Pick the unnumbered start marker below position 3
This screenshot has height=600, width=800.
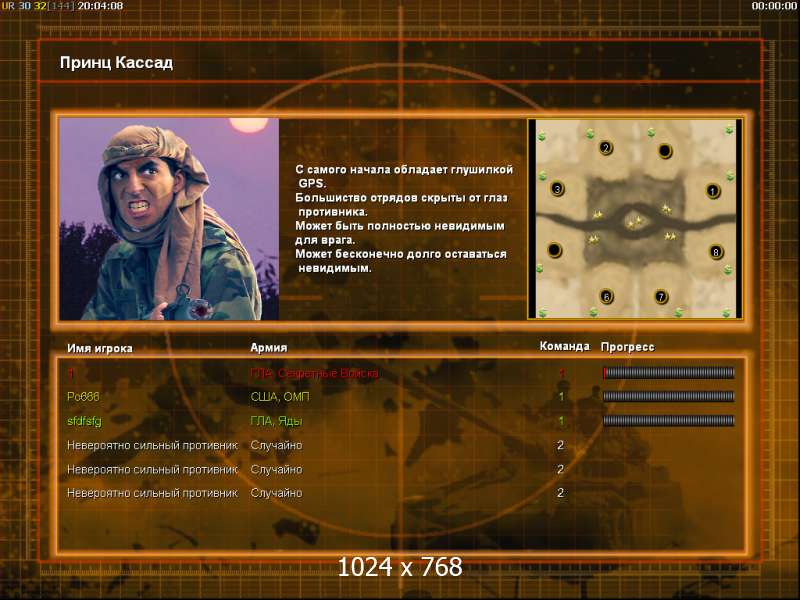point(554,250)
